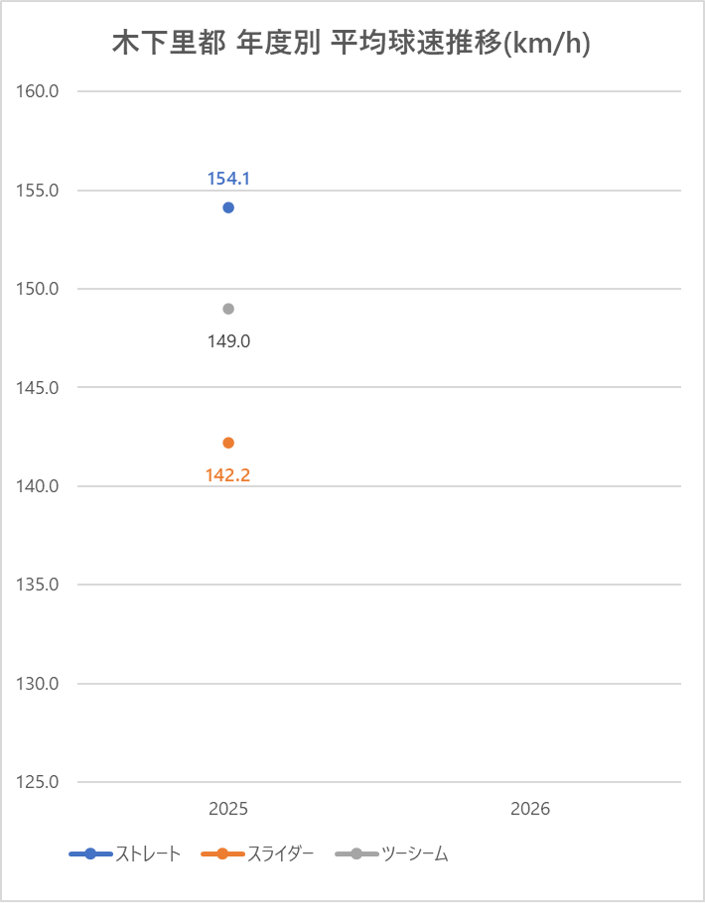Click the gray ツーシーム data point
Screen dimensions: 705x903
228,309
